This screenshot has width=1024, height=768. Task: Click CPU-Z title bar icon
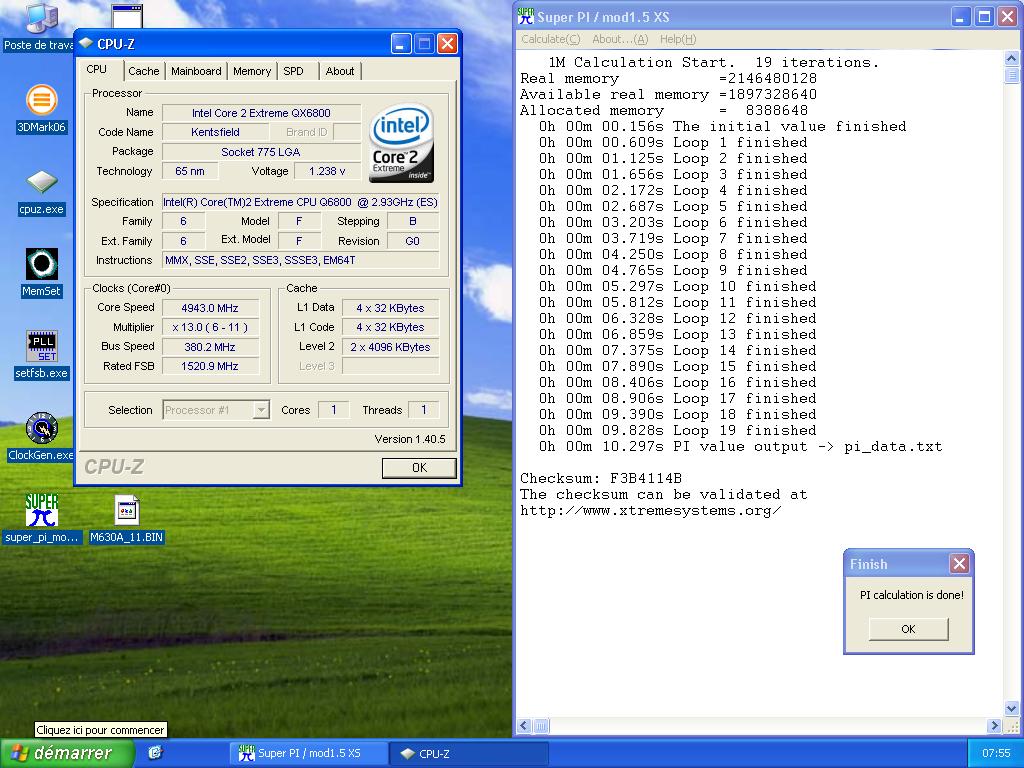coord(86,43)
